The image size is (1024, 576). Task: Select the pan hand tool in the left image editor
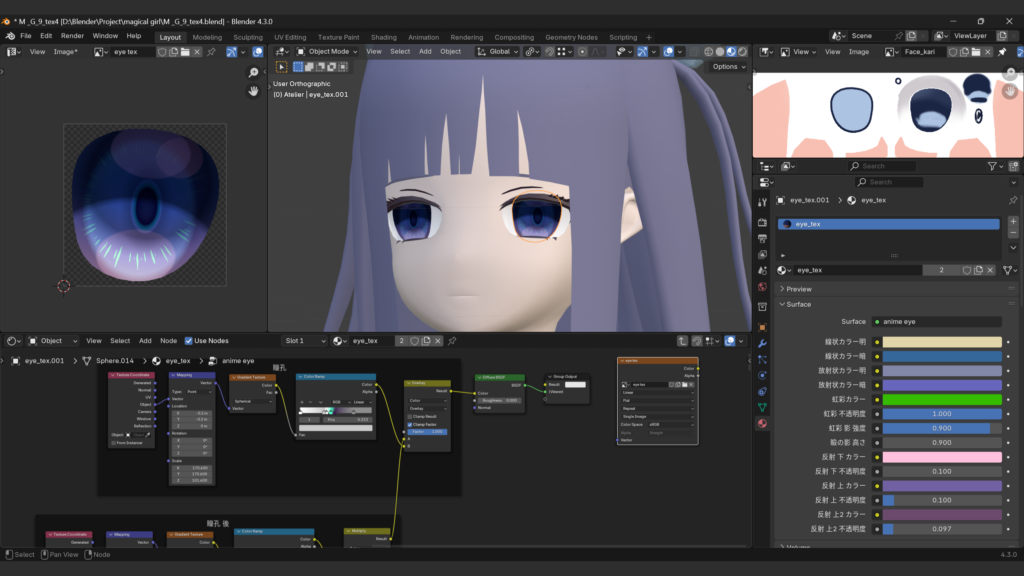tap(254, 91)
